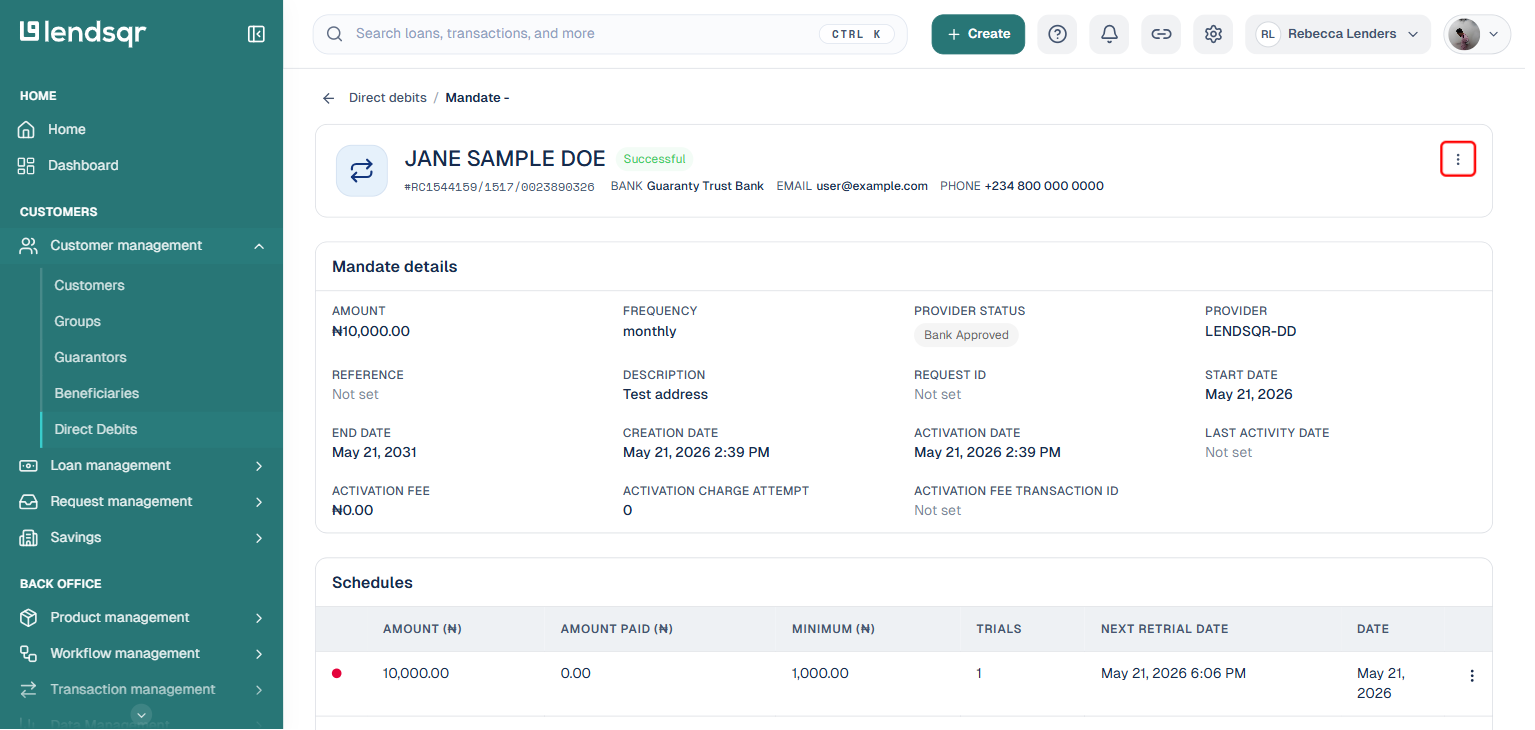The height and width of the screenshot is (730, 1535).
Task: Open the settings gear icon
Action: (1213, 34)
